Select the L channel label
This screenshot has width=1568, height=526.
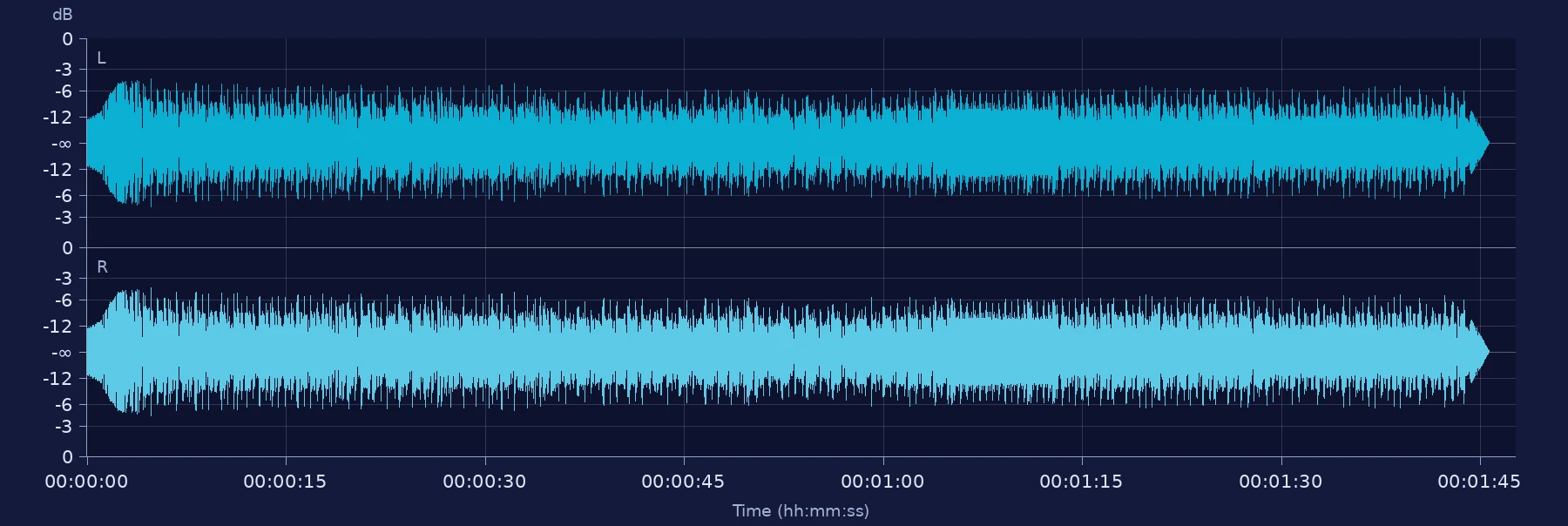coord(101,58)
